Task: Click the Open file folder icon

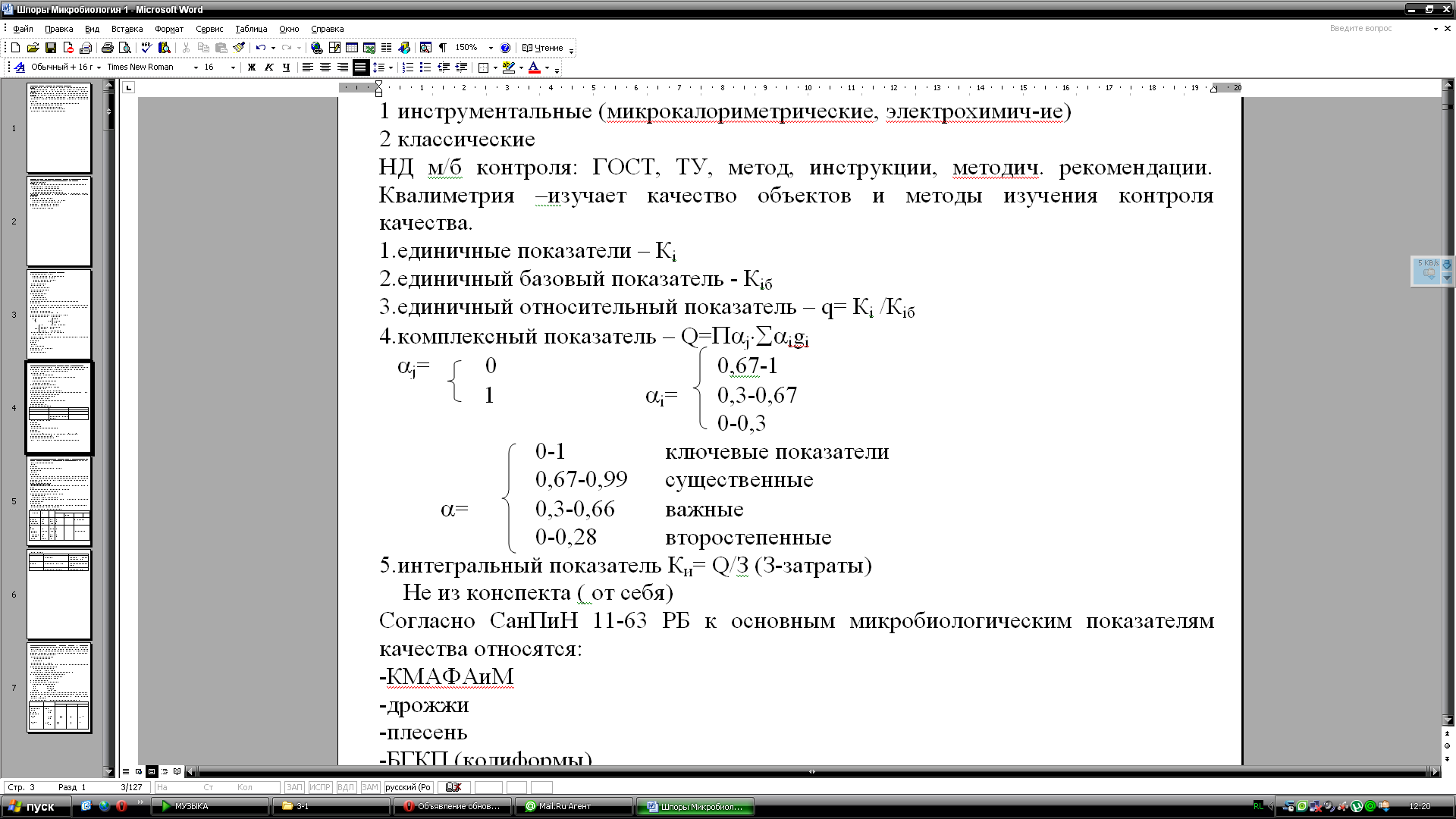Action: (33, 48)
